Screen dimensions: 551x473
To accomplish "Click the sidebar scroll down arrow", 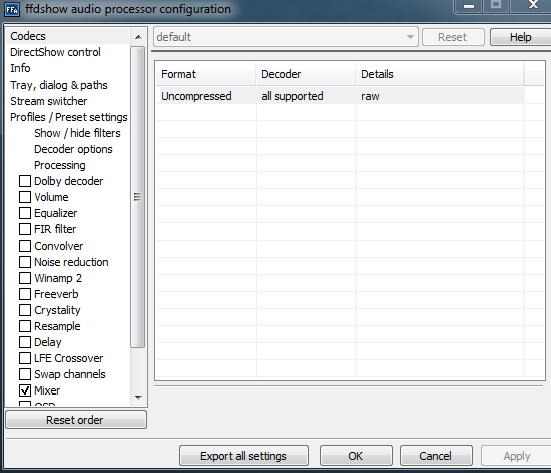I will (138, 398).
